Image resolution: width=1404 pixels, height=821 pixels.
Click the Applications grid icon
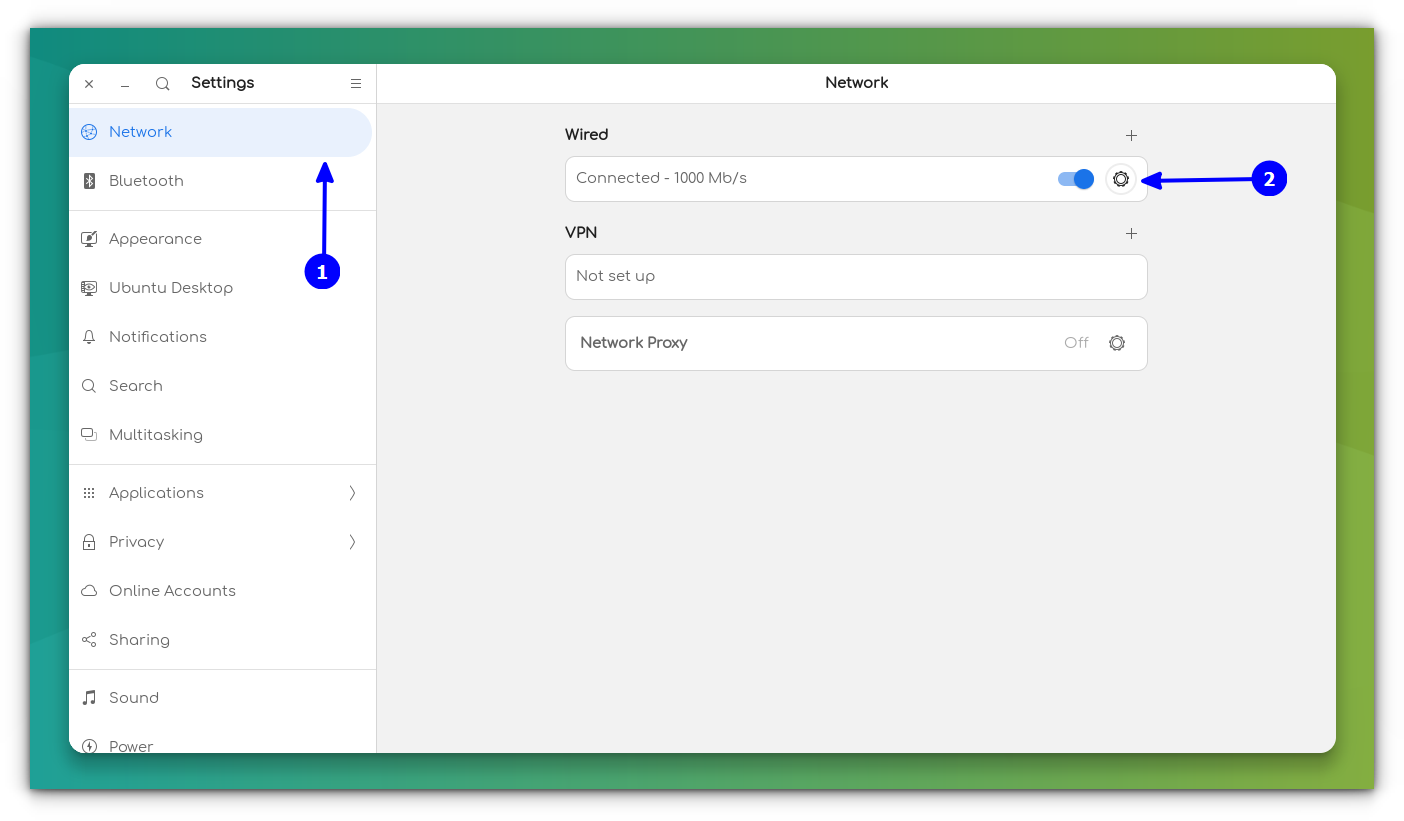89,493
